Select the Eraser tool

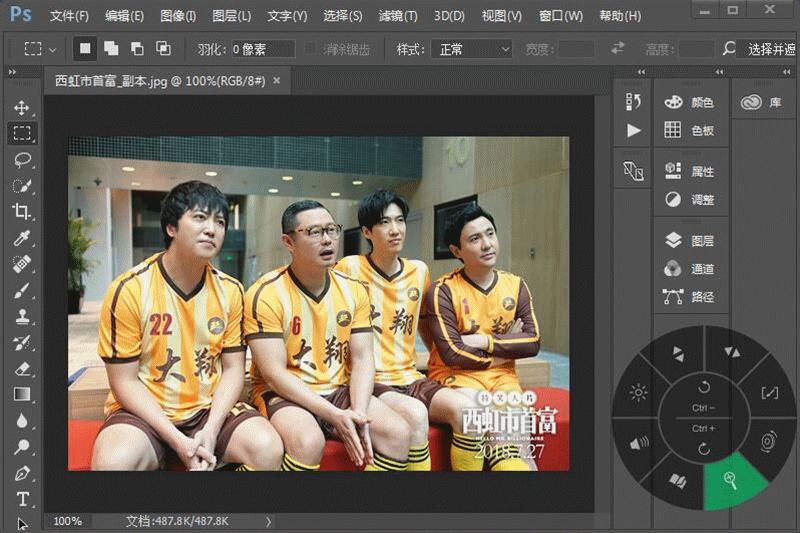point(21,368)
